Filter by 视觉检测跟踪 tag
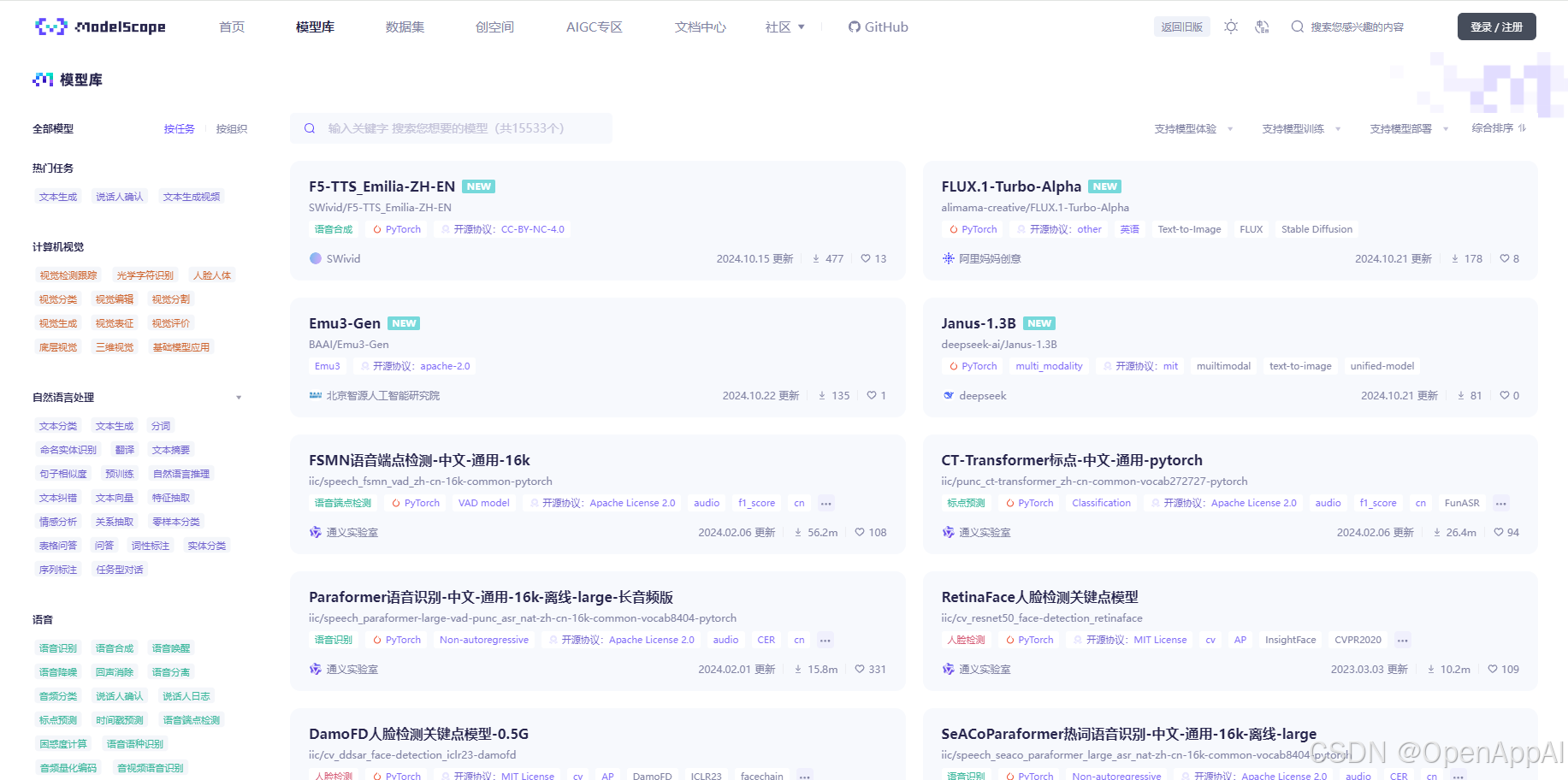The width and height of the screenshot is (1568, 780). coord(68,275)
